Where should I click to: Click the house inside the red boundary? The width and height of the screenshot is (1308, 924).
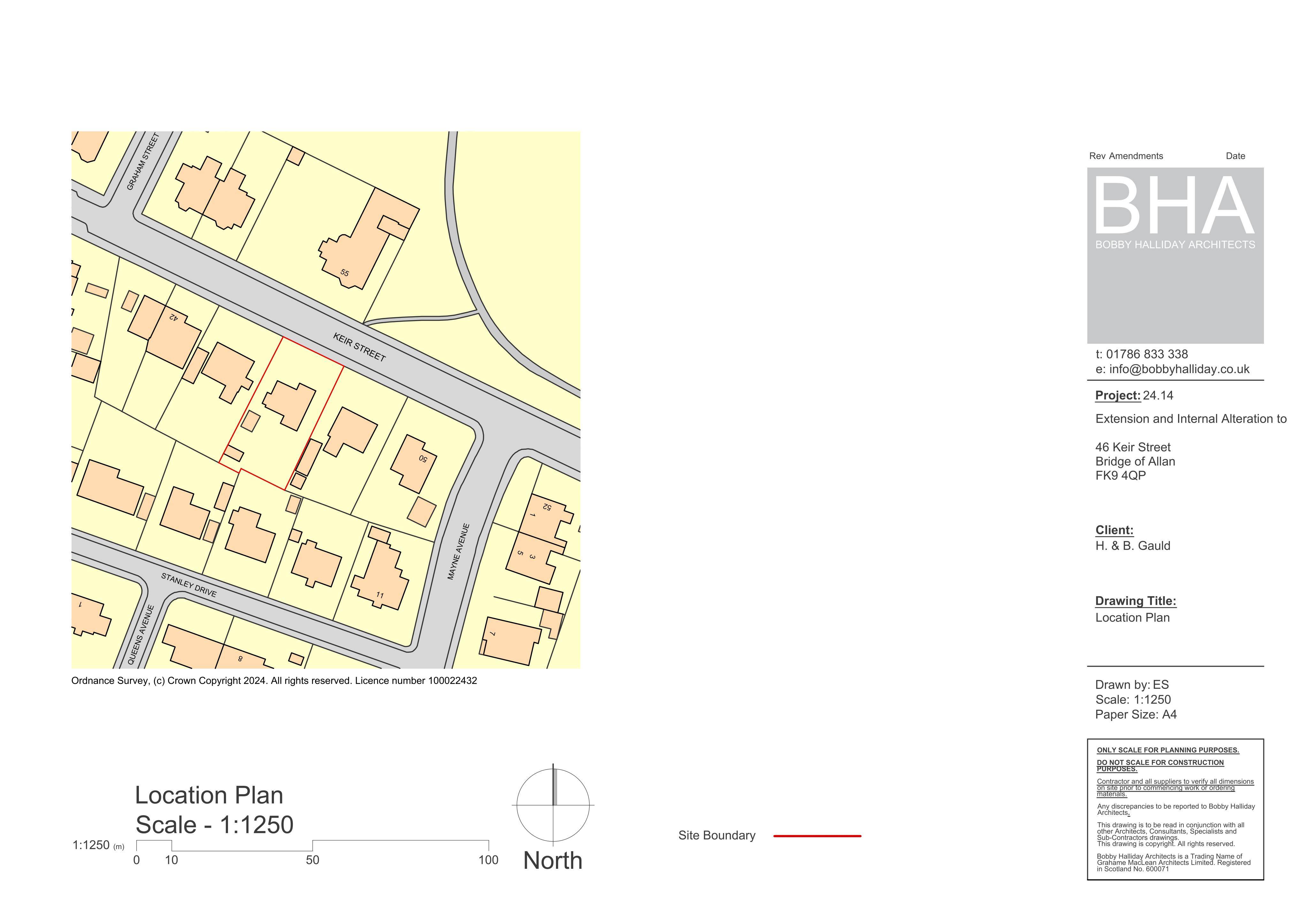pos(289,405)
